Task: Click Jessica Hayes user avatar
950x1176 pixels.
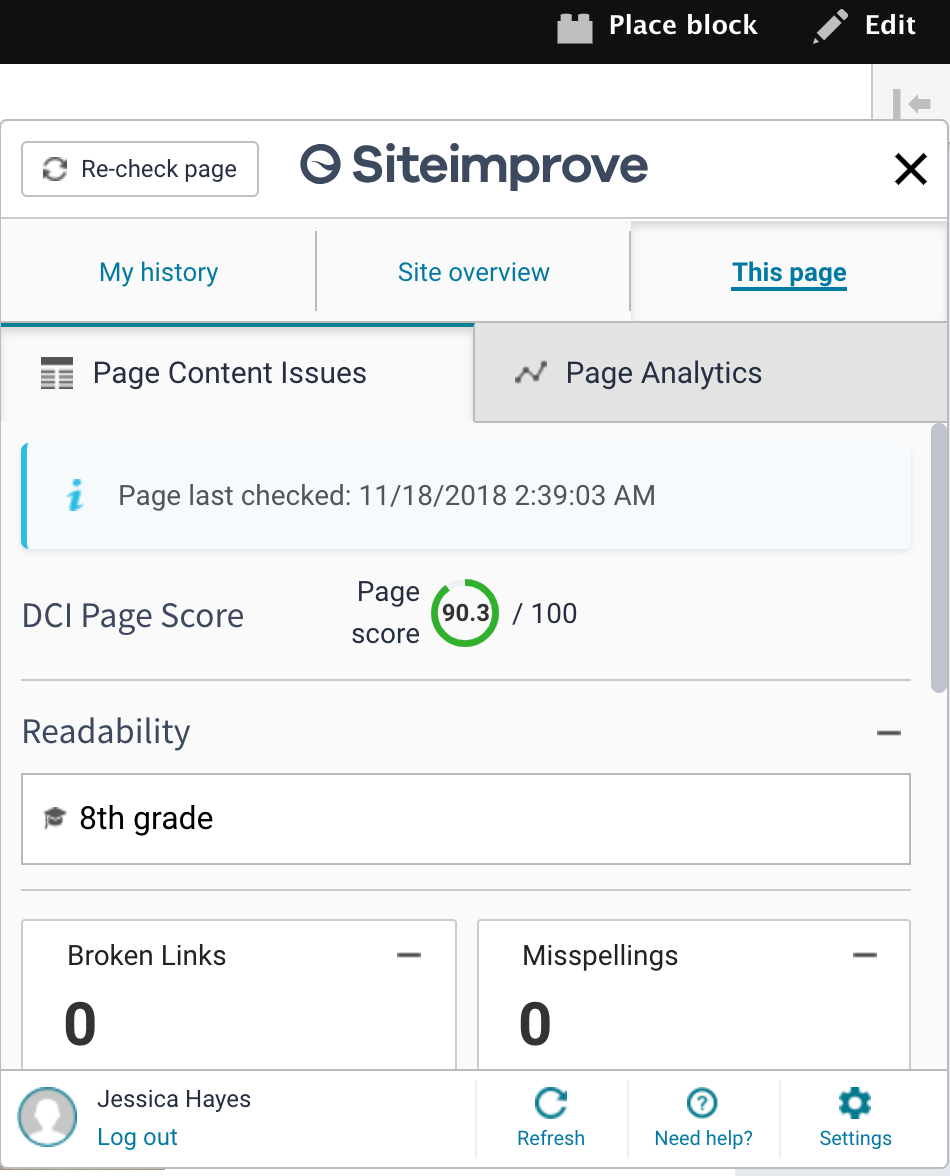Action: click(x=47, y=1117)
